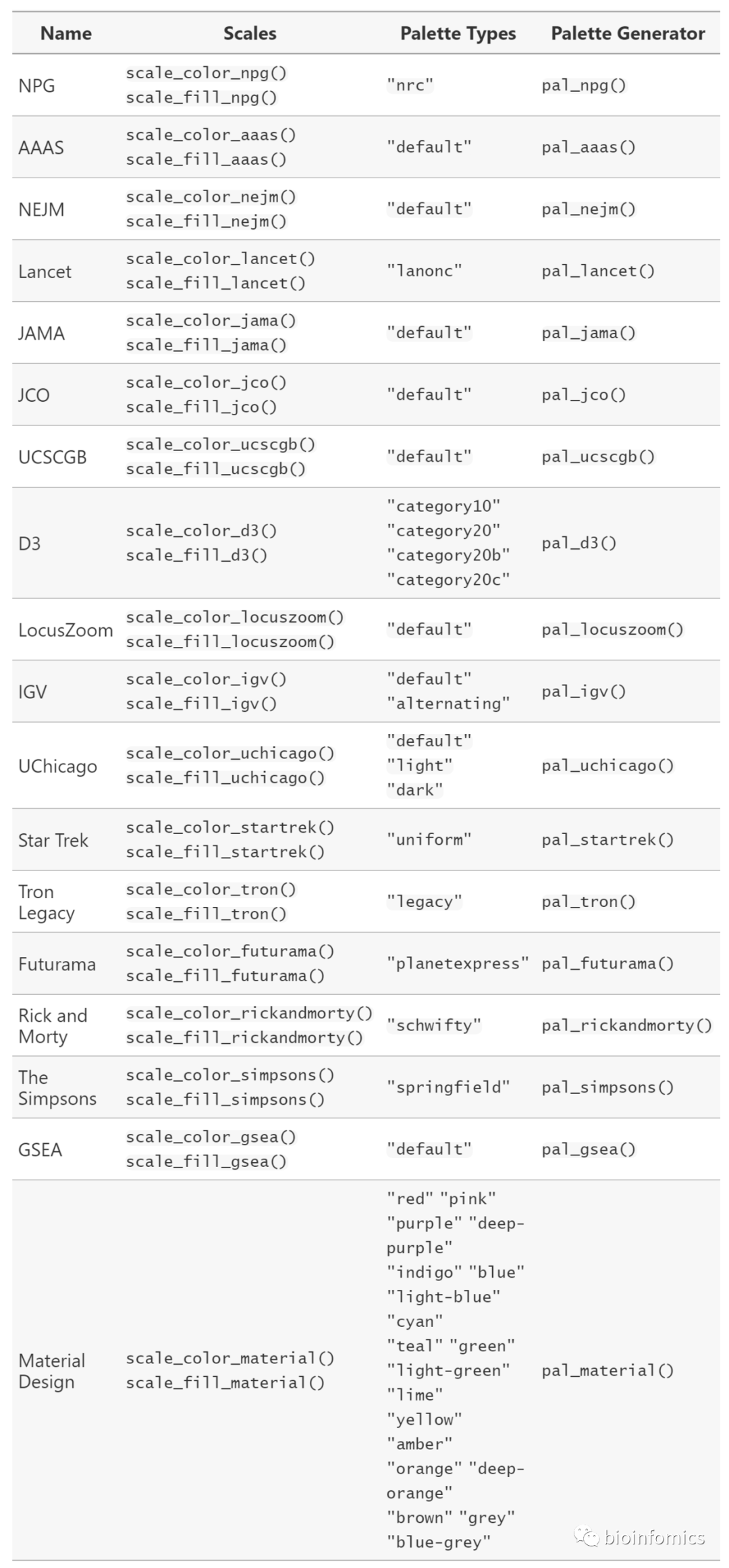
Task: Click the "category20b" palette type
Action: click(x=448, y=555)
